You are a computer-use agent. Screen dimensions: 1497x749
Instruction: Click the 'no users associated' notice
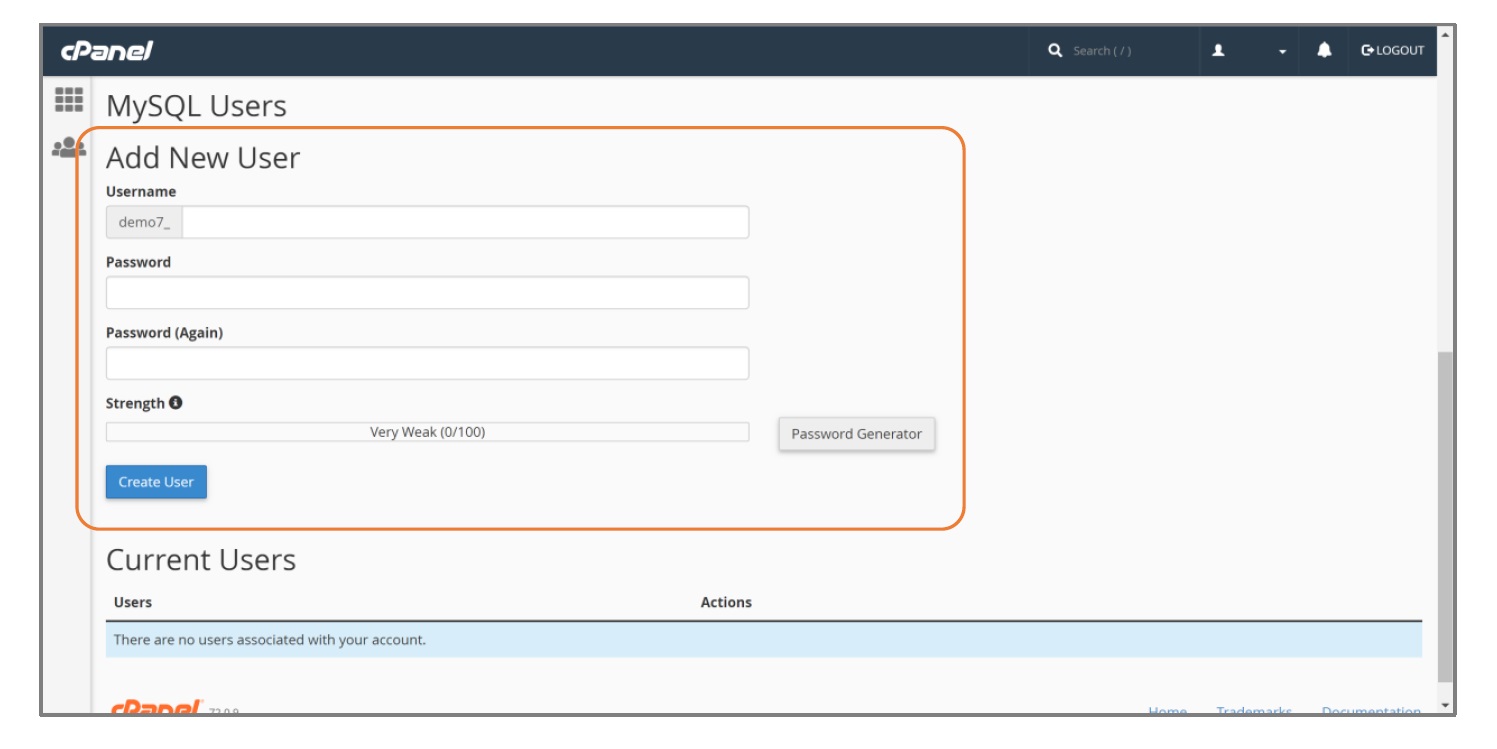[x=764, y=640]
